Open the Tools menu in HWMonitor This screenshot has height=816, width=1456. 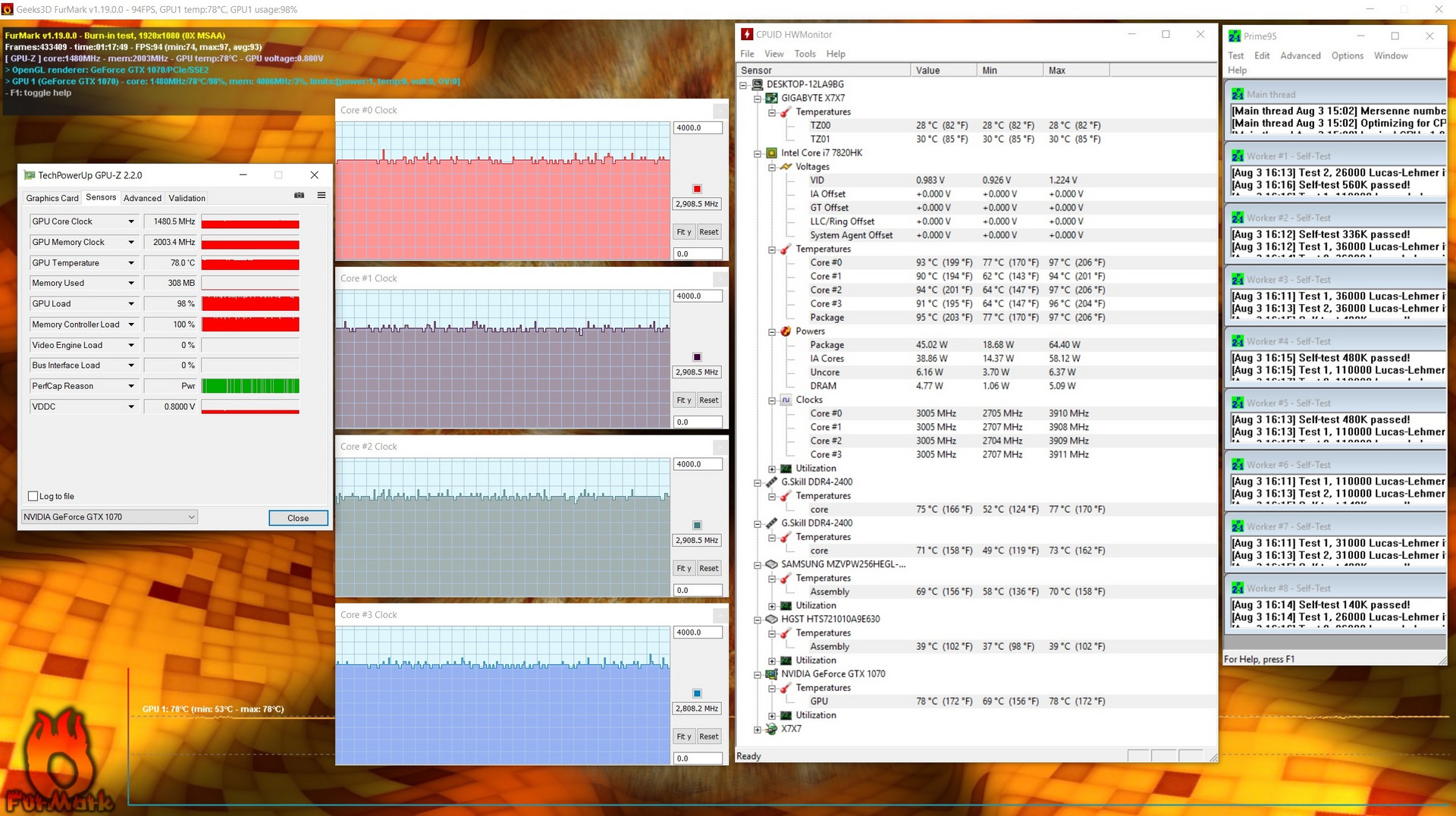[805, 54]
